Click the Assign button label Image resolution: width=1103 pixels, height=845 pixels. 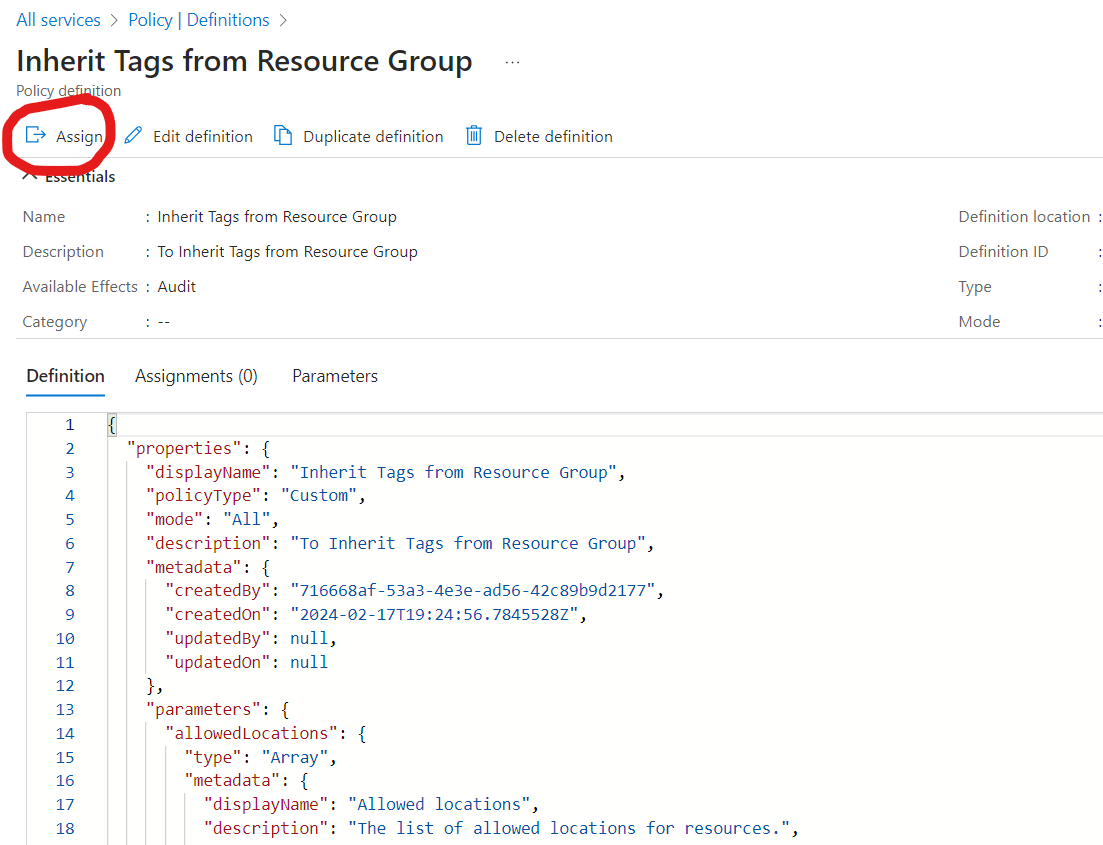tap(79, 136)
